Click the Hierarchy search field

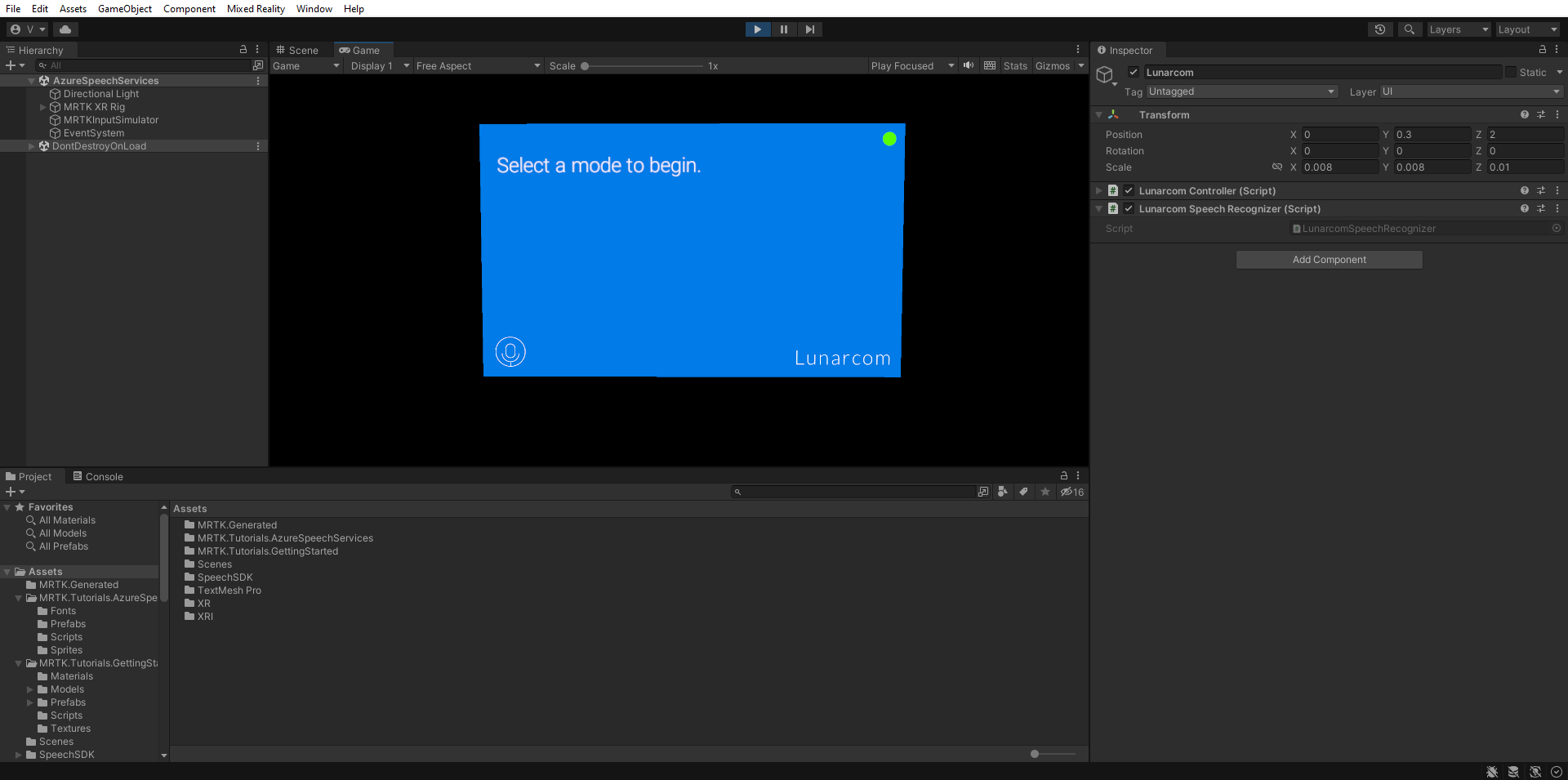click(144, 65)
